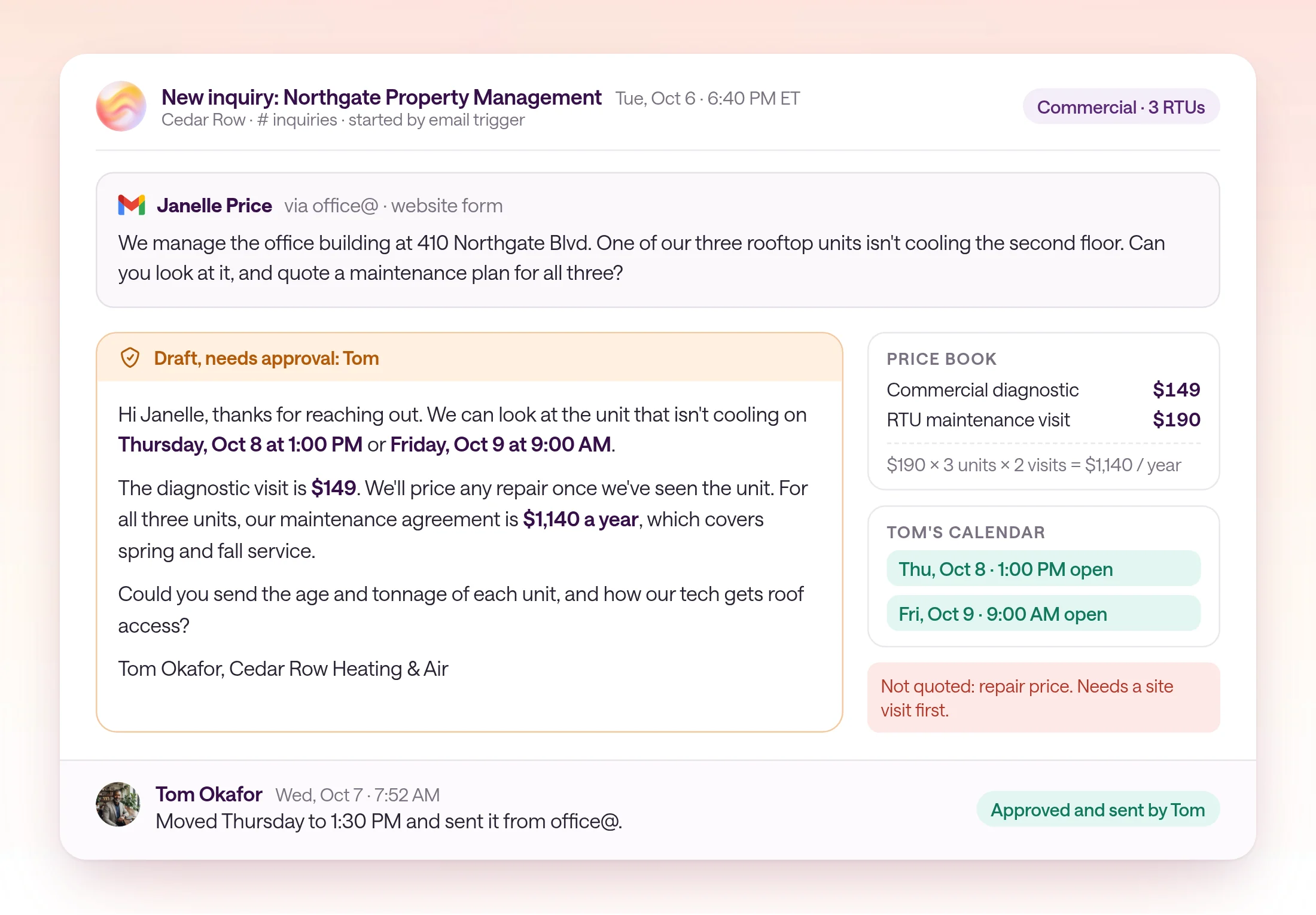The width and height of the screenshot is (1316, 915).
Task: Click the Thursday, Oct 8 at 1:00 PM bold text
Action: (240, 444)
